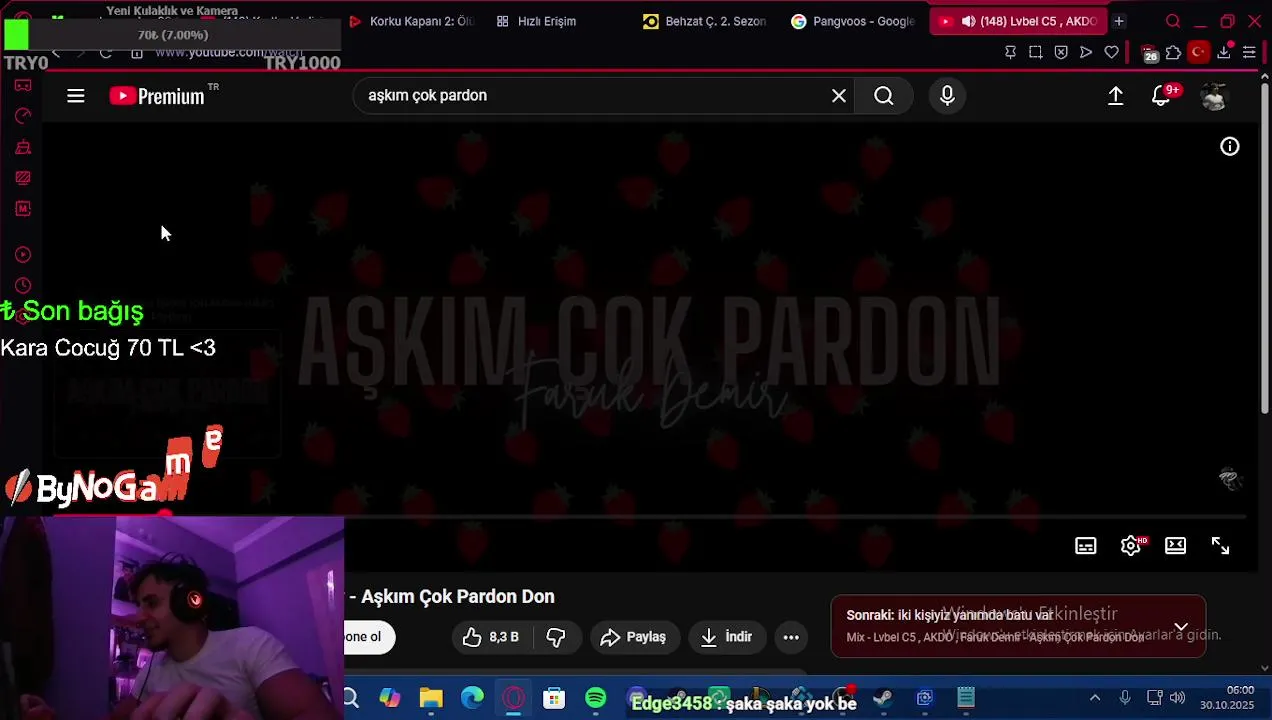The height and width of the screenshot is (720, 1272).
Task: Expand the Sonraki mix playlist chevron
Action: coord(1181,628)
